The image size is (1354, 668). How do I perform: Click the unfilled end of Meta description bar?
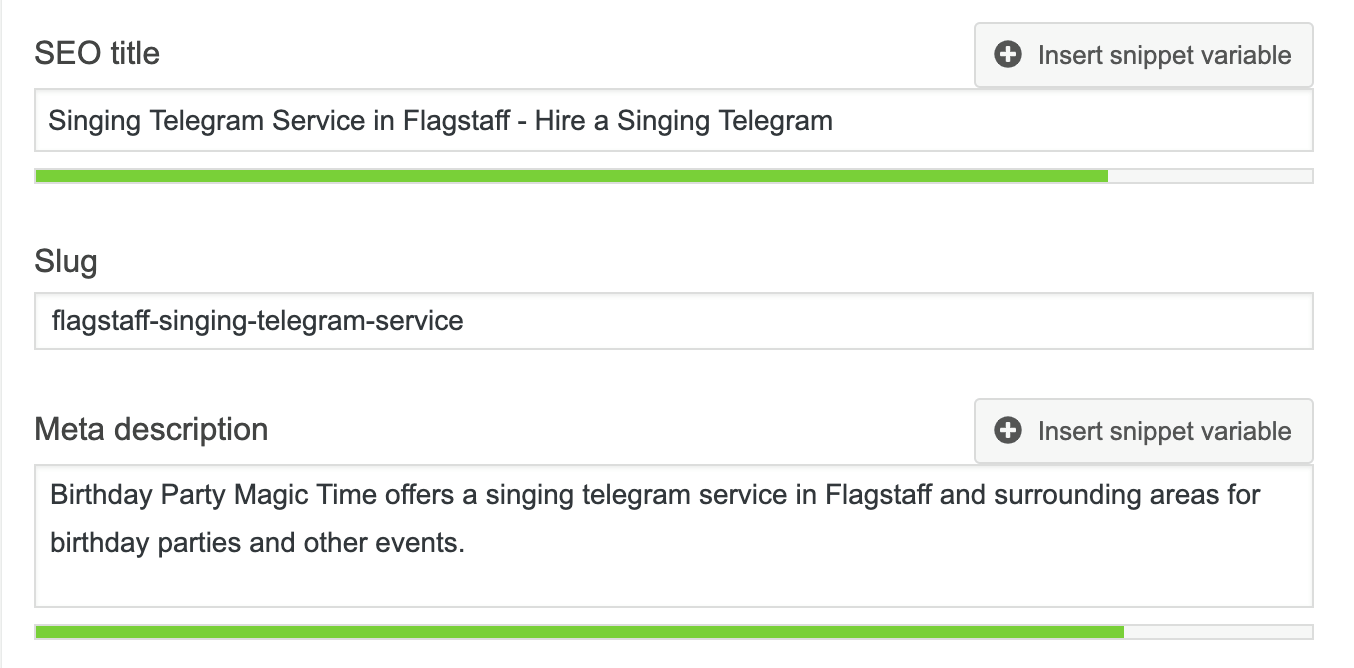click(1218, 632)
